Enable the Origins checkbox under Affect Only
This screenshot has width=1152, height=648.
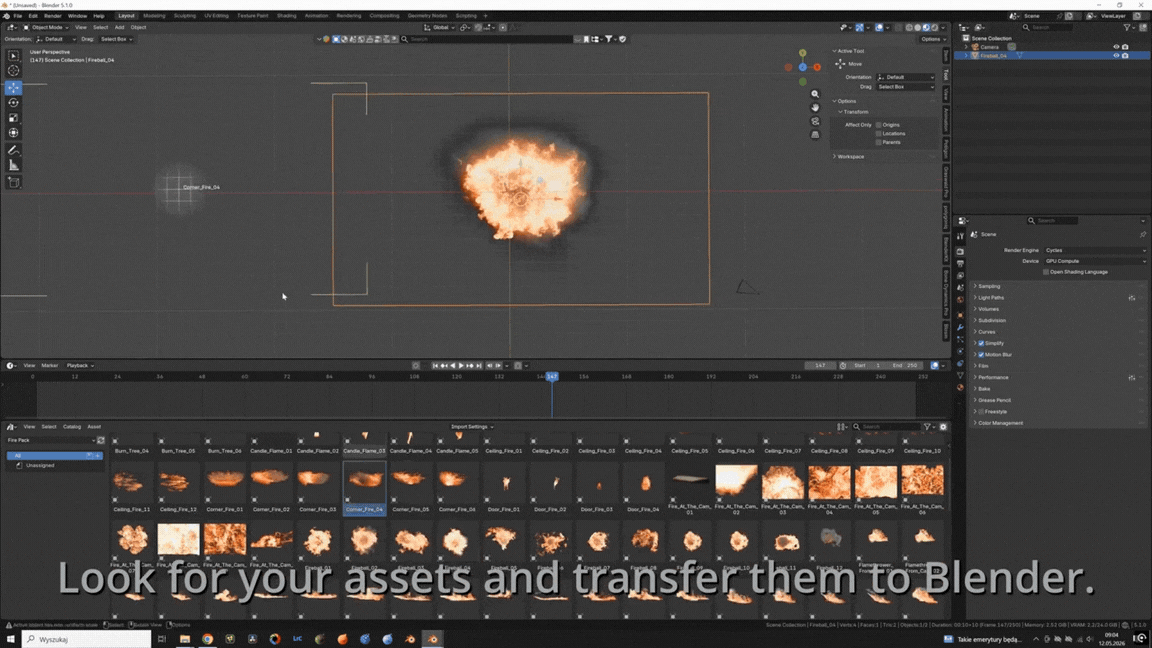coord(879,125)
